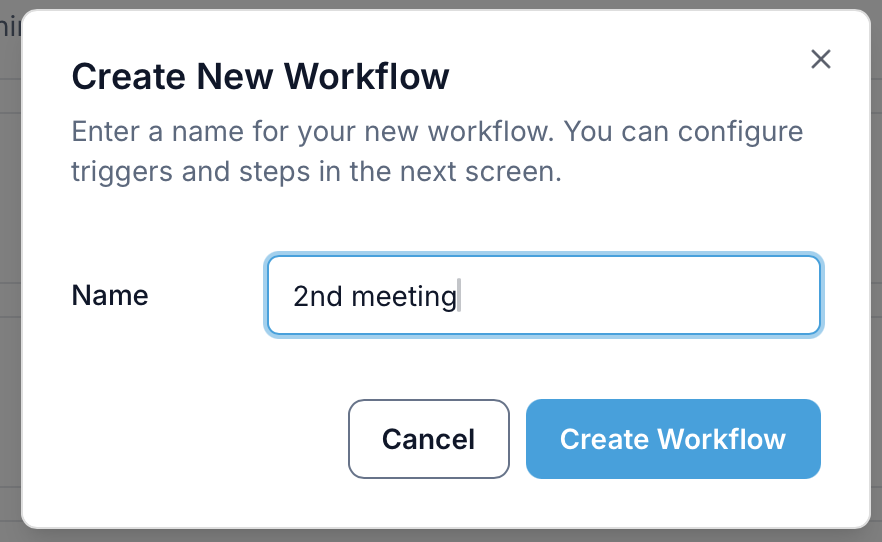Image resolution: width=882 pixels, height=542 pixels.
Task: Click the dialog description text
Action: coord(437,152)
